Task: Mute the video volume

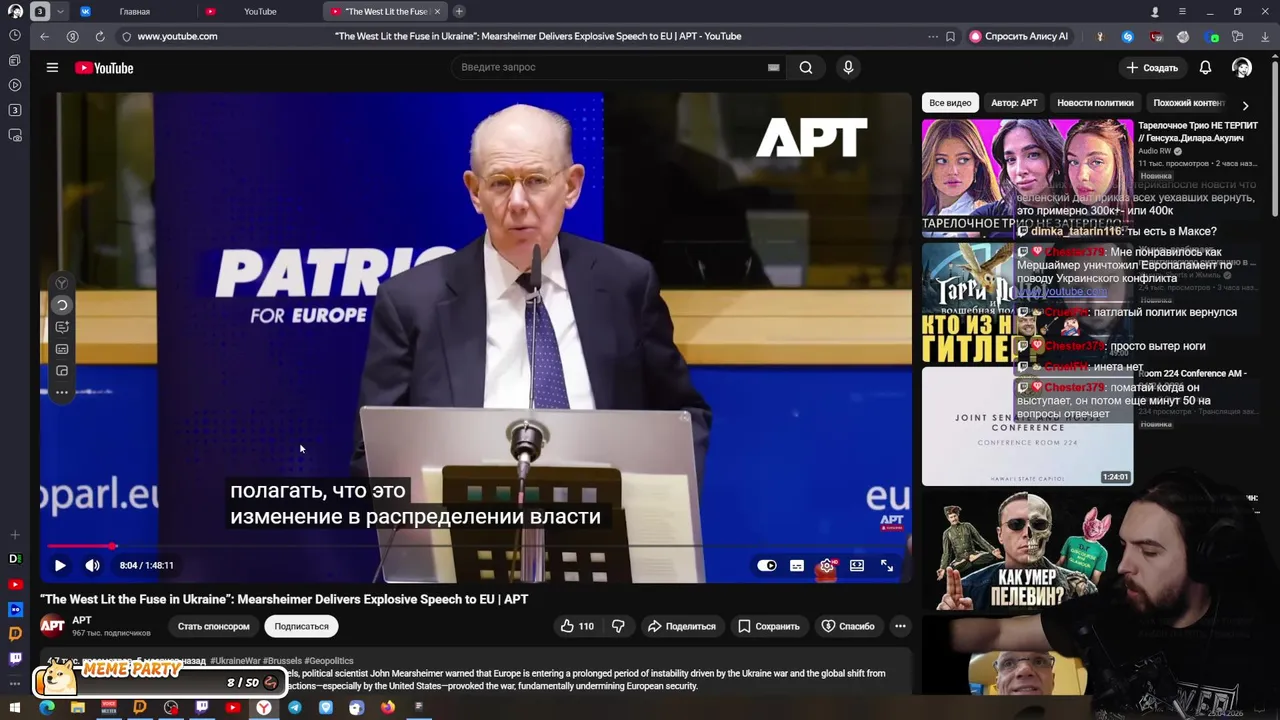Action: [x=92, y=565]
